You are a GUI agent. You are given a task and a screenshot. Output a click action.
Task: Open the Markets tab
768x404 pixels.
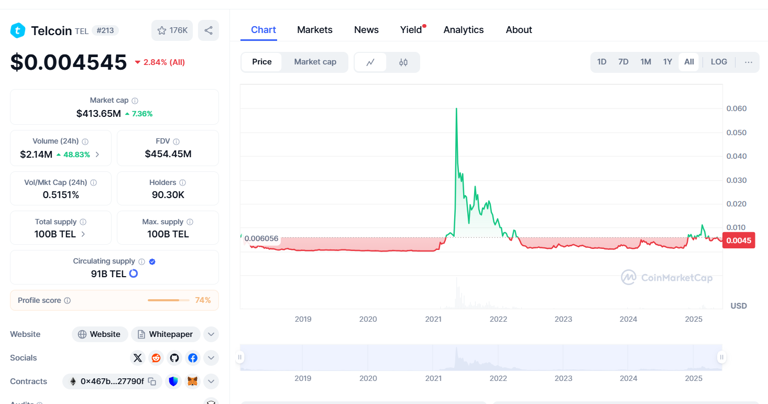[314, 30]
